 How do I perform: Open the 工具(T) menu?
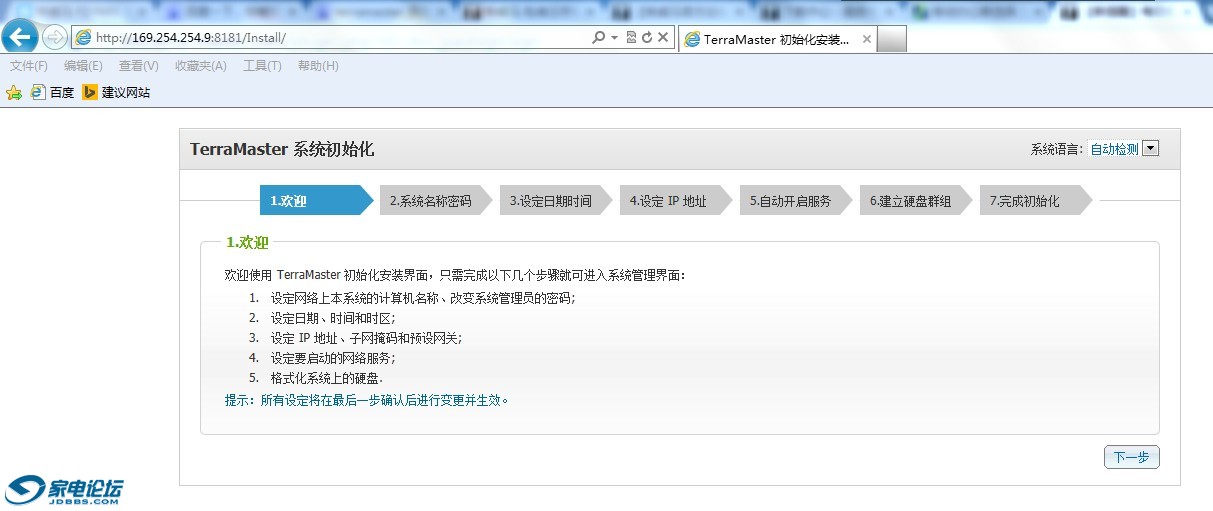[262, 66]
